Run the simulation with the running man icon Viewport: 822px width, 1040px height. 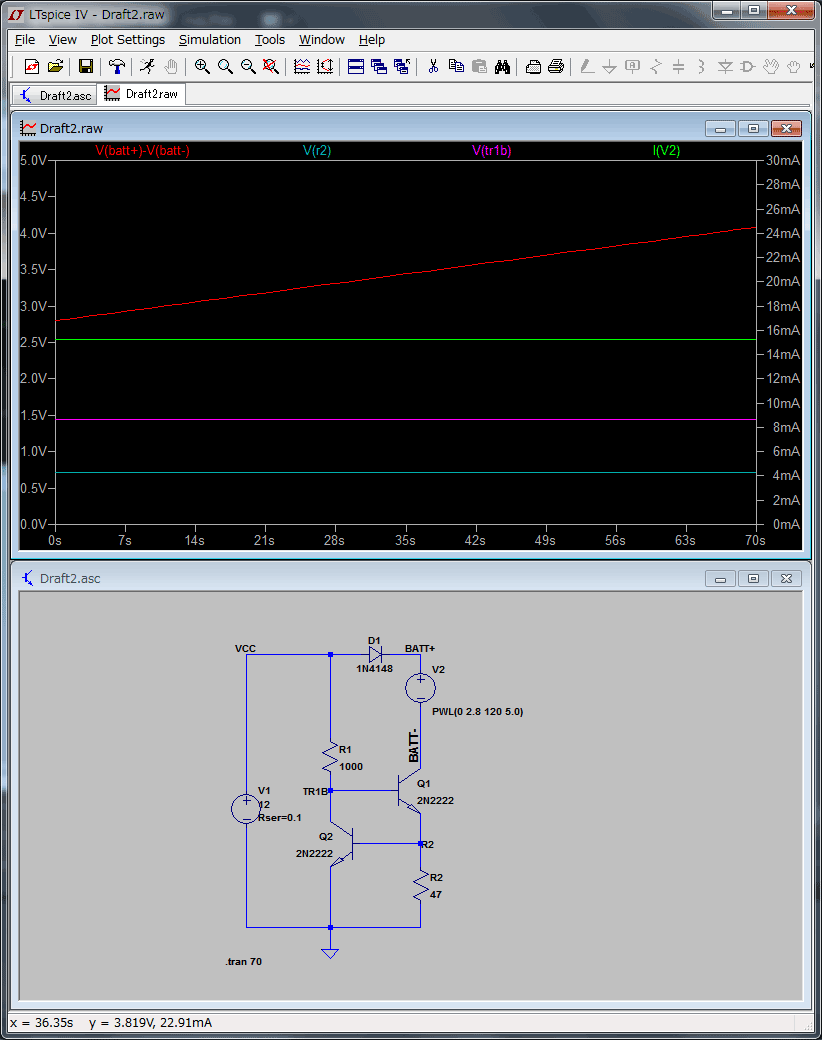click(147, 66)
